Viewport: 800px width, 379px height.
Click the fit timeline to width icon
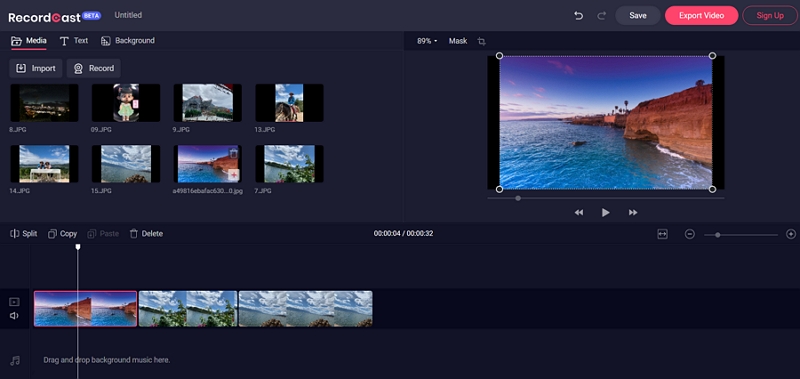coord(662,234)
